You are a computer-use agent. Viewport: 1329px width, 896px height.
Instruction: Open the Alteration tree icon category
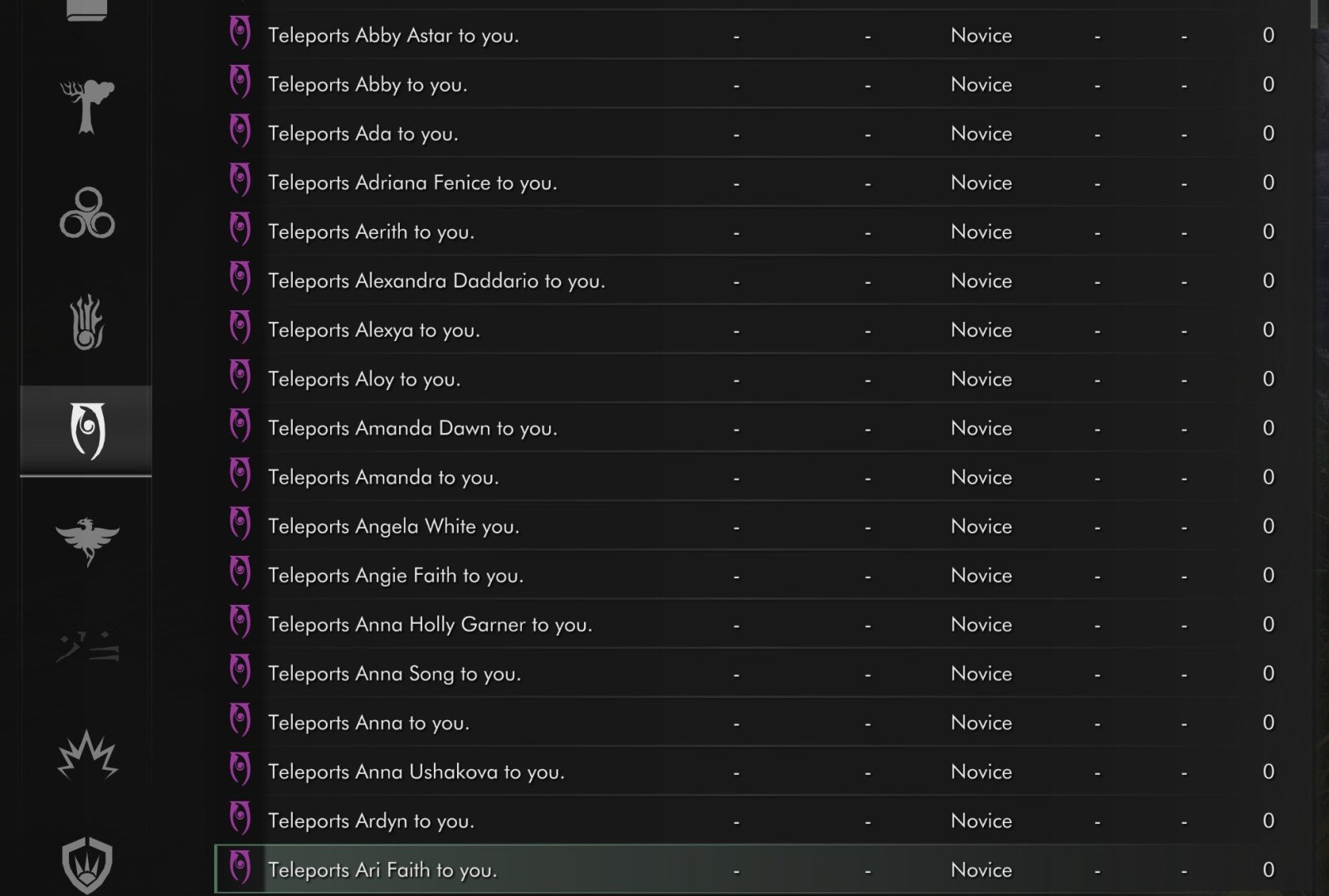coord(86,106)
